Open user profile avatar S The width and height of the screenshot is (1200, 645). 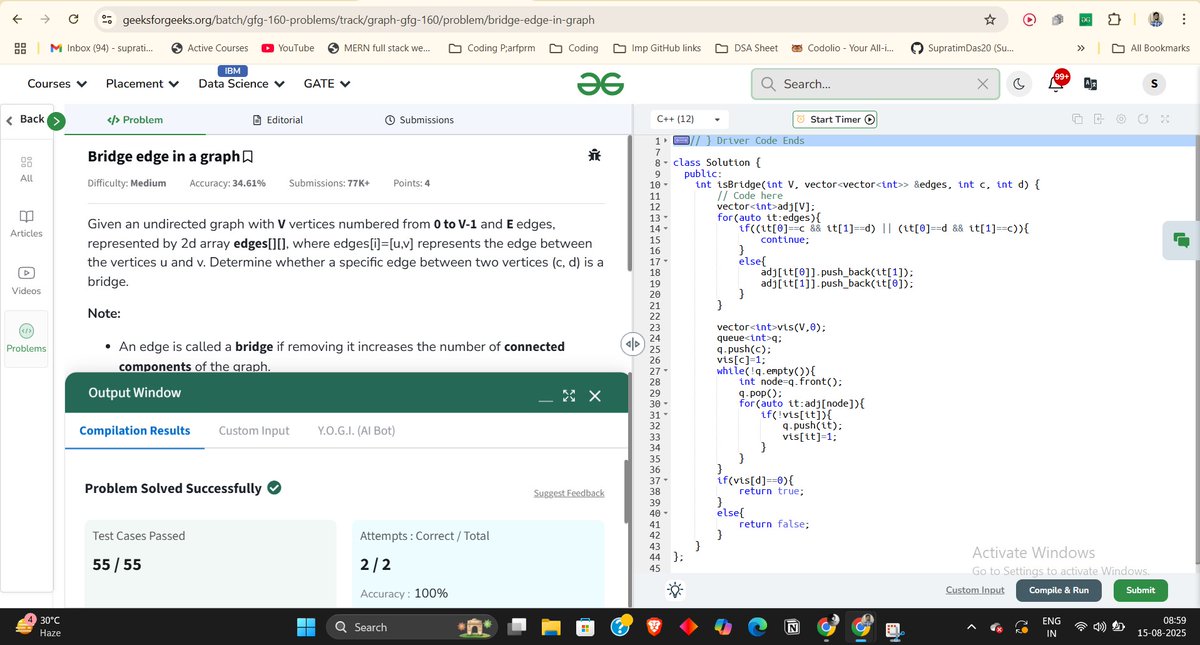click(x=1152, y=85)
